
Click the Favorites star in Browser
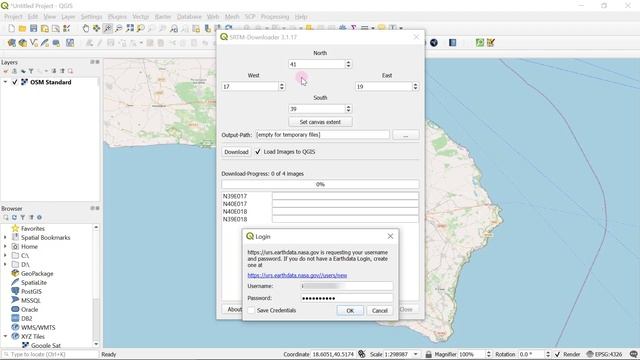(x=16, y=229)
